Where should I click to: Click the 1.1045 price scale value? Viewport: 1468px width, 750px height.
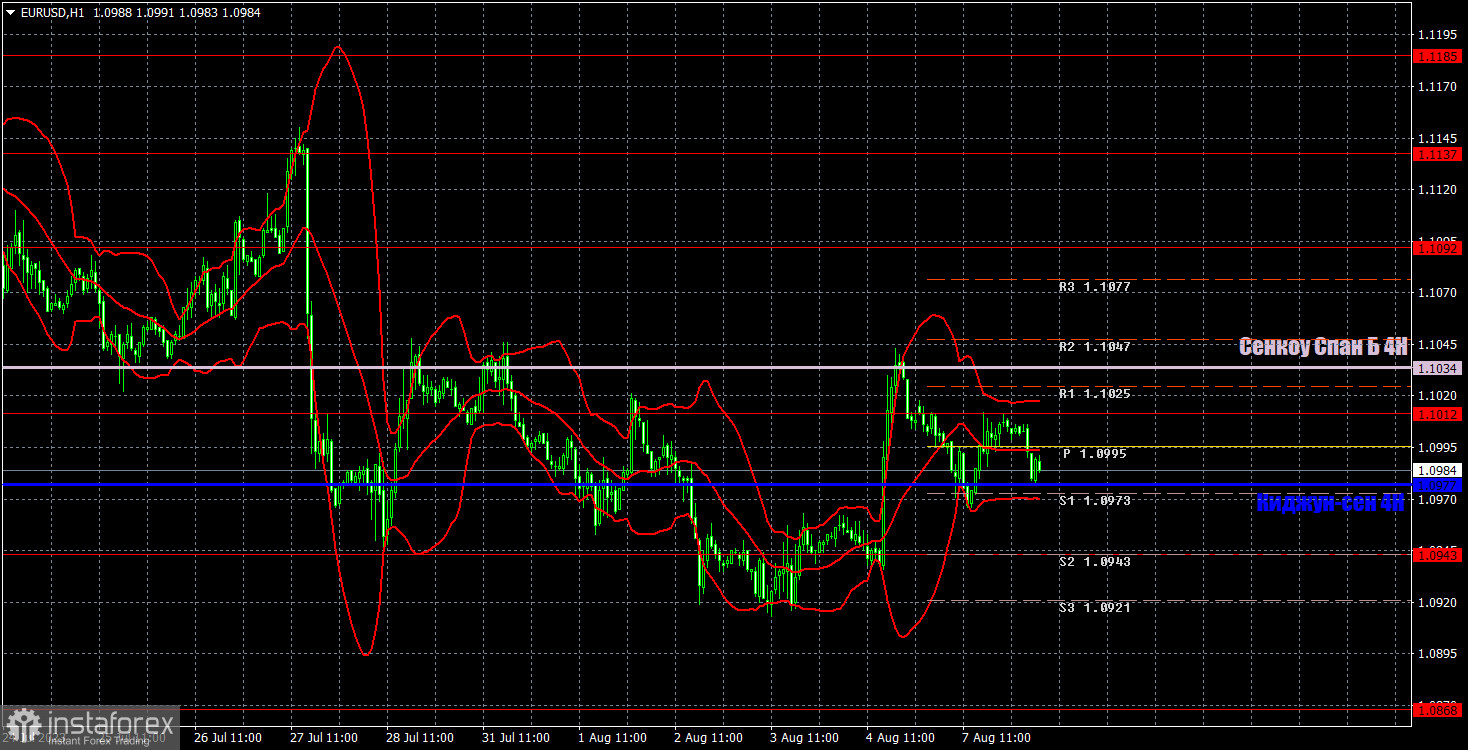[x=1437, y=344]
